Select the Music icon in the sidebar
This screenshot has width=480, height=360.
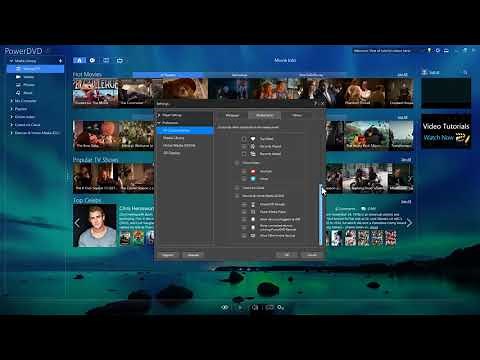[x=19, y=93]
